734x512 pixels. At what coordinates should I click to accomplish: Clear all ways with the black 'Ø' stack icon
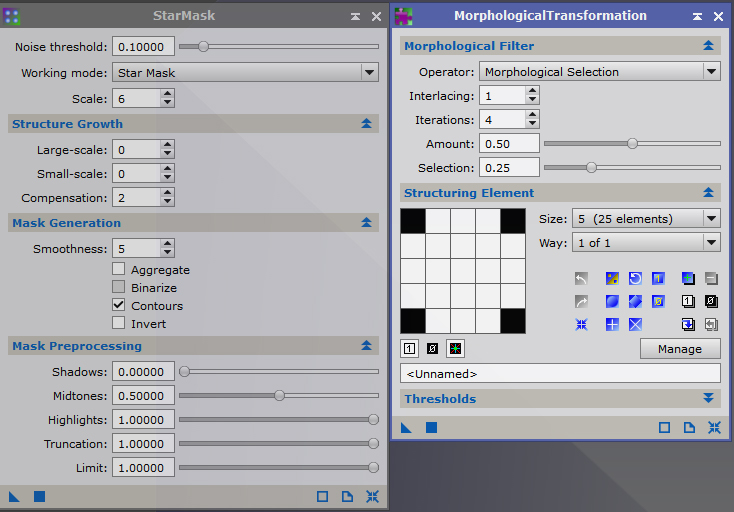[711, 302]
